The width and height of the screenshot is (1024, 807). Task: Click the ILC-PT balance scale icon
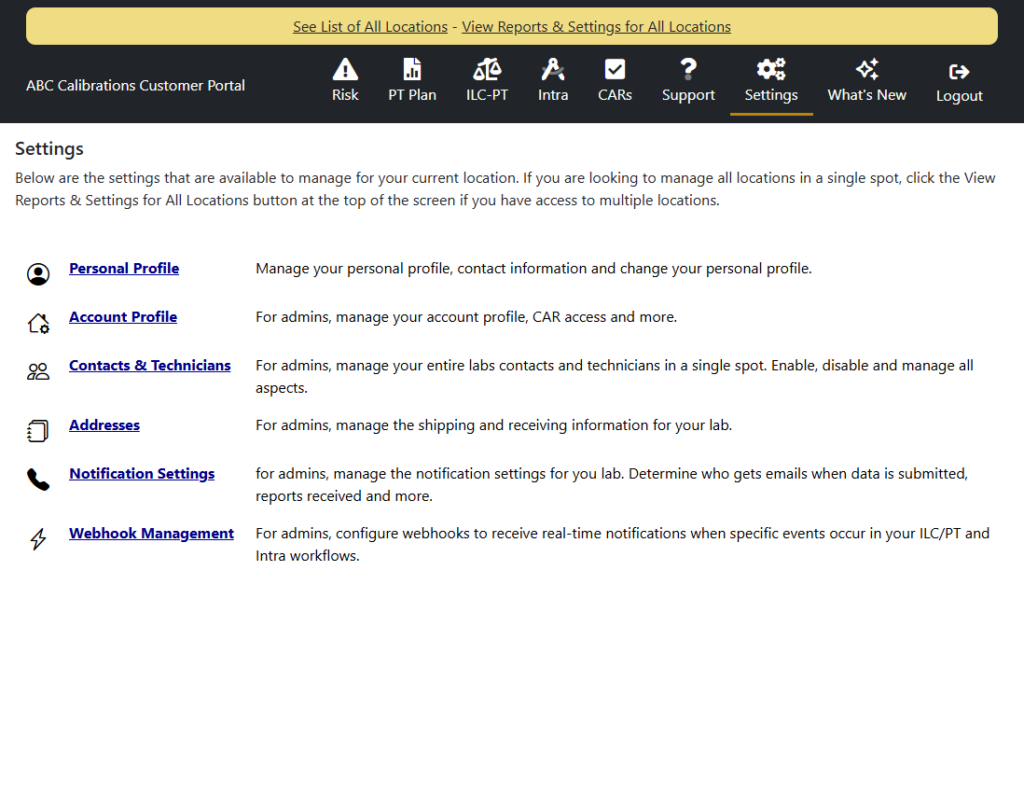487,69
